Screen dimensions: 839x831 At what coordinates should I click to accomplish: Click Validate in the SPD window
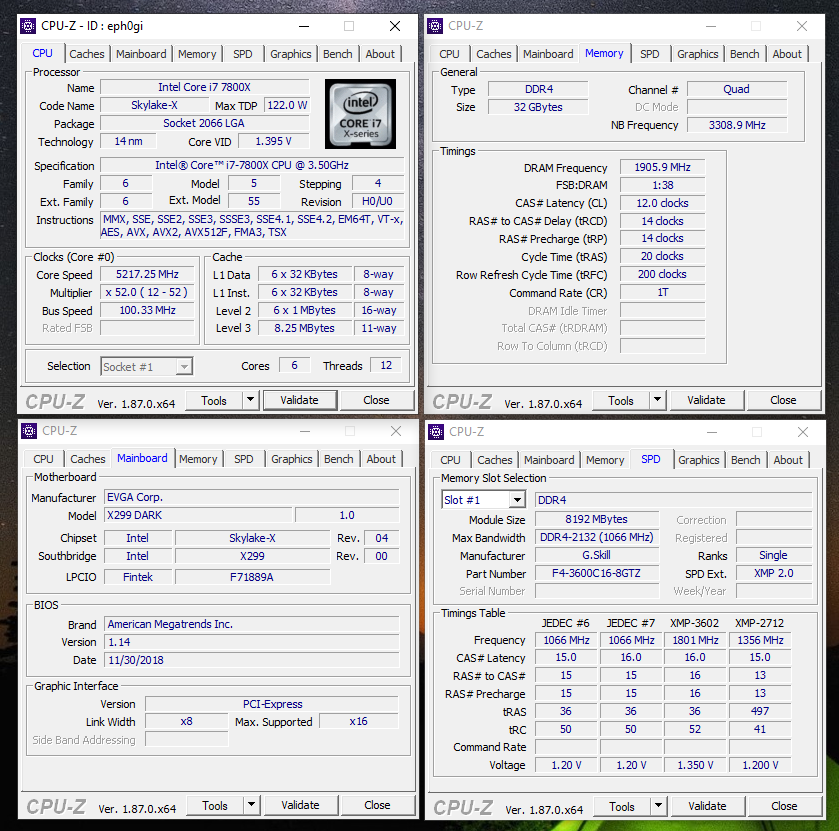(x=707, y=806)
